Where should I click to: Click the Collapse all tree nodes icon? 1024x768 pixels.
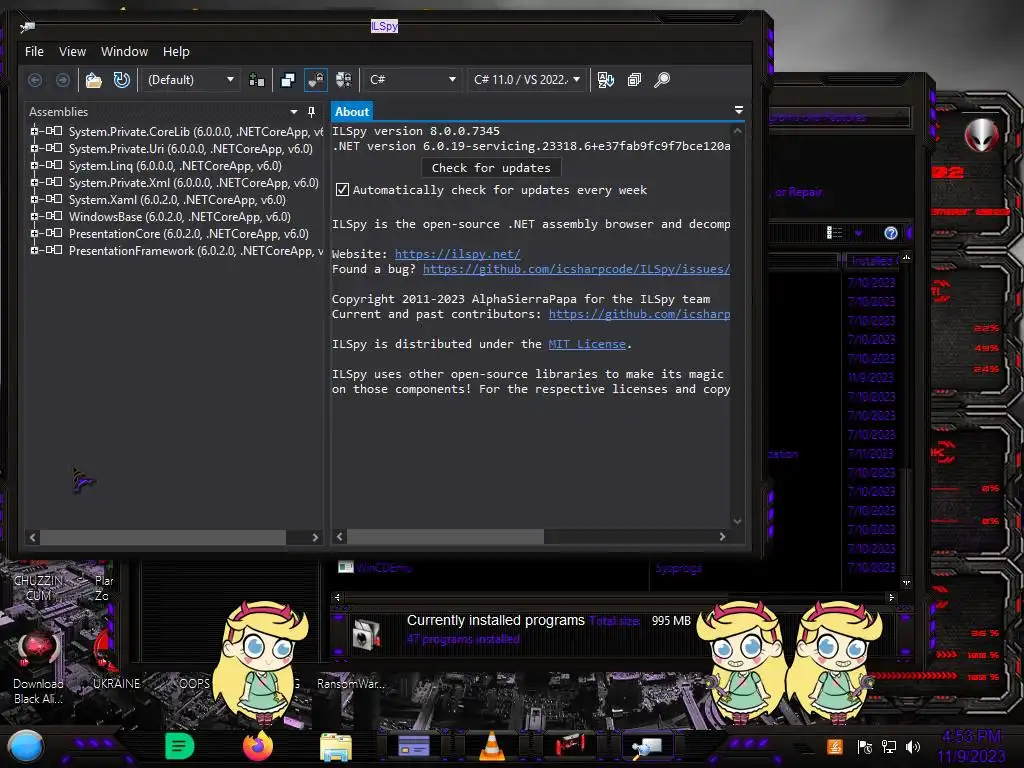pyautogui.click(x=633, y=80)
